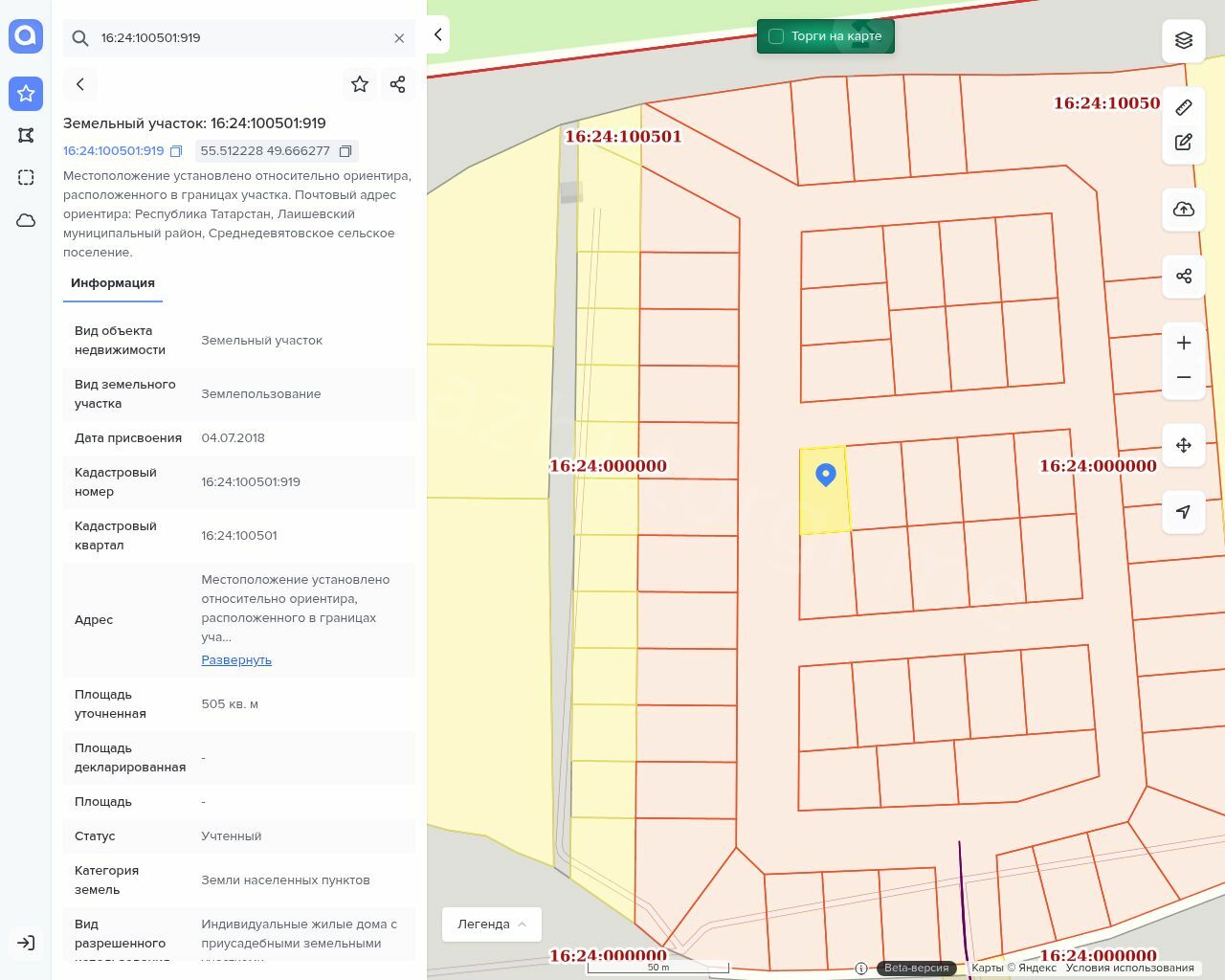Go back using the arrow button
This screenshot has height=980, width=1225.
pyautogui.click(x=80, y=84)
